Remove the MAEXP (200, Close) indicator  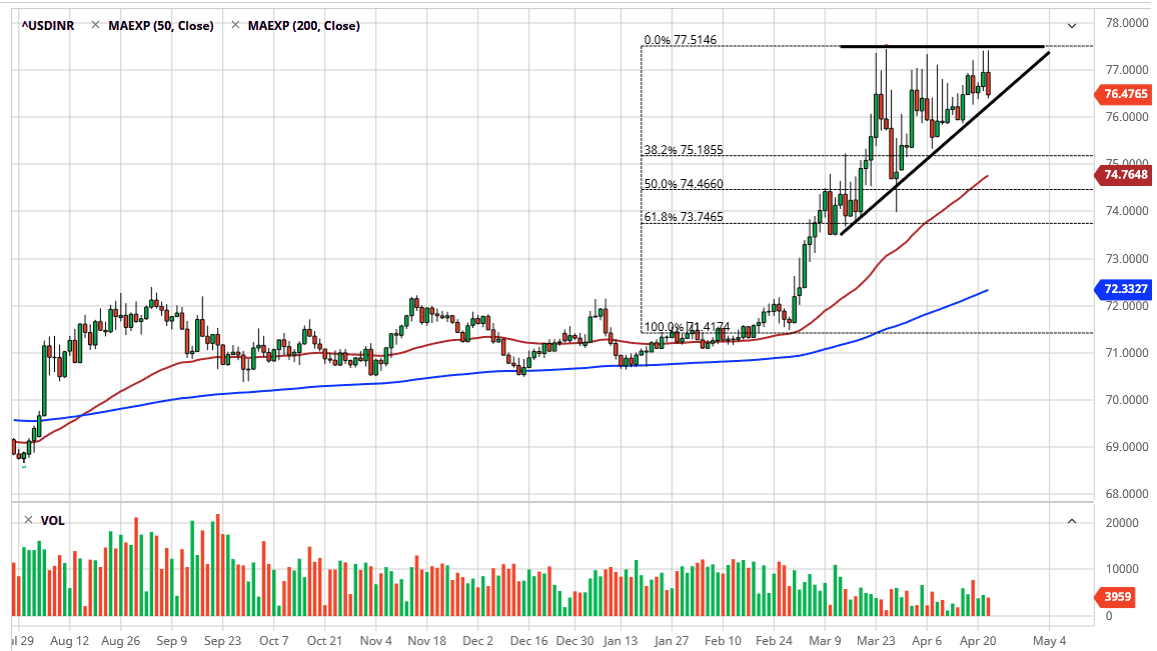(x=235, y=25)
